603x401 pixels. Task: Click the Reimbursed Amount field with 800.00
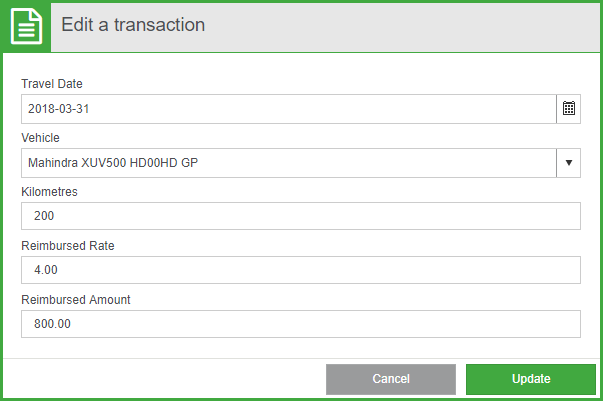(301, 324)
